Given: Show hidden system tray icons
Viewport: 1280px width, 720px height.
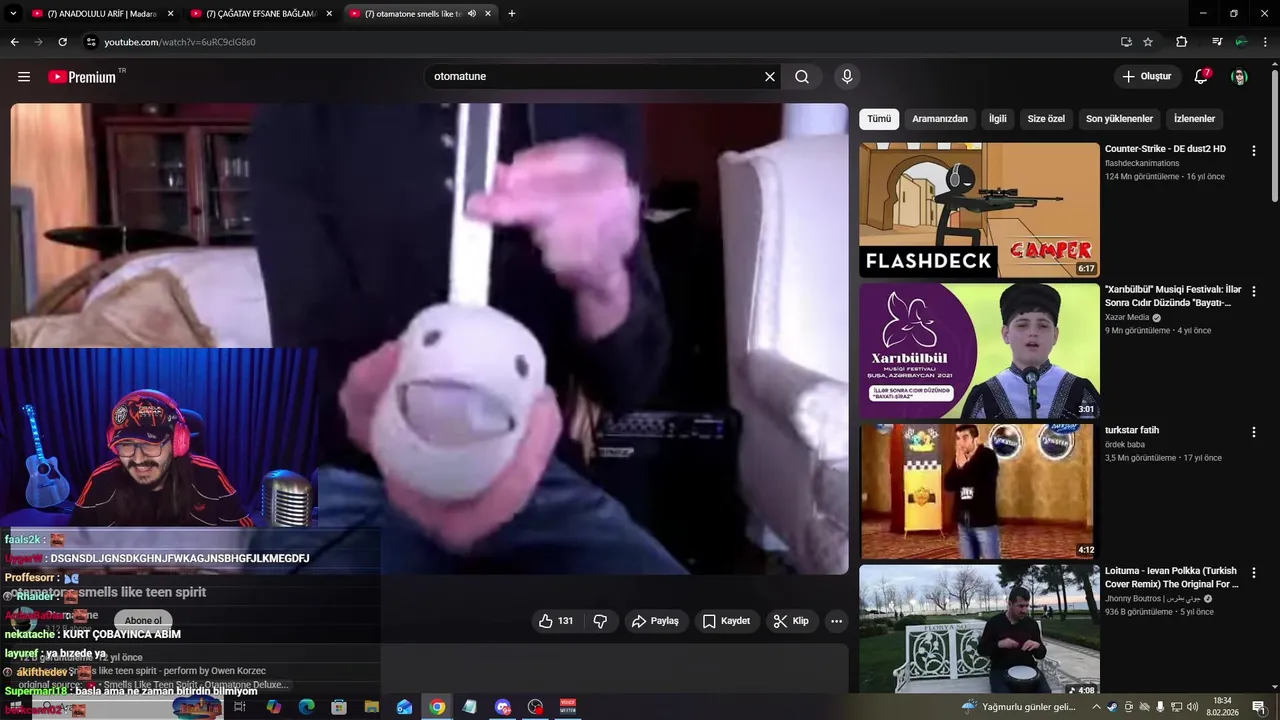Looking at the screenshot, I should coord(1096,707).
